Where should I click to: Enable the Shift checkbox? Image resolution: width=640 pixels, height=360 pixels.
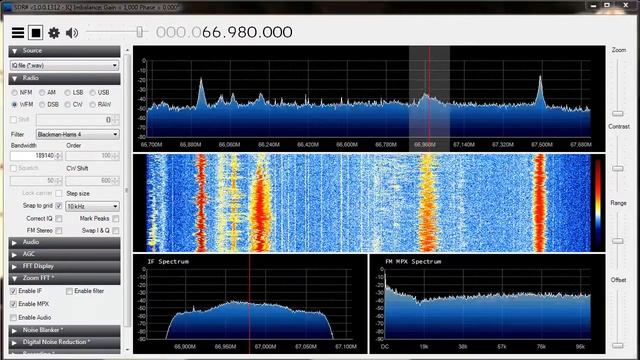13,120
